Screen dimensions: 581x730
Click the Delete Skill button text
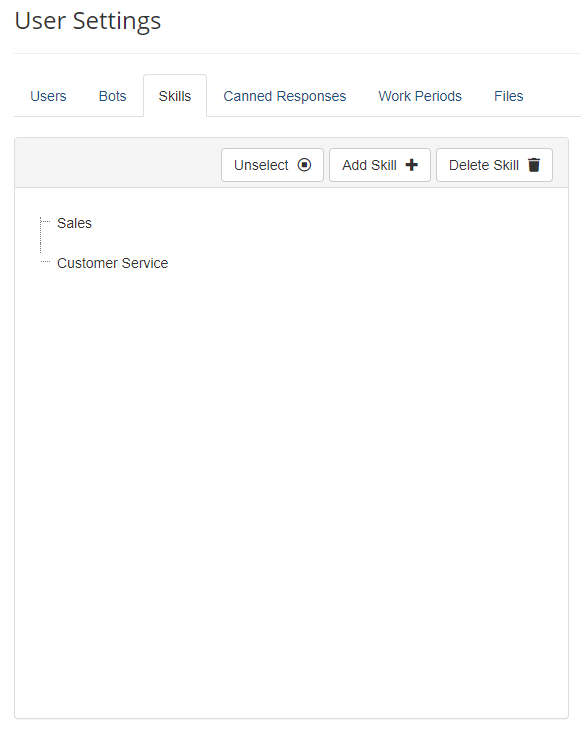tap(484, 165)
